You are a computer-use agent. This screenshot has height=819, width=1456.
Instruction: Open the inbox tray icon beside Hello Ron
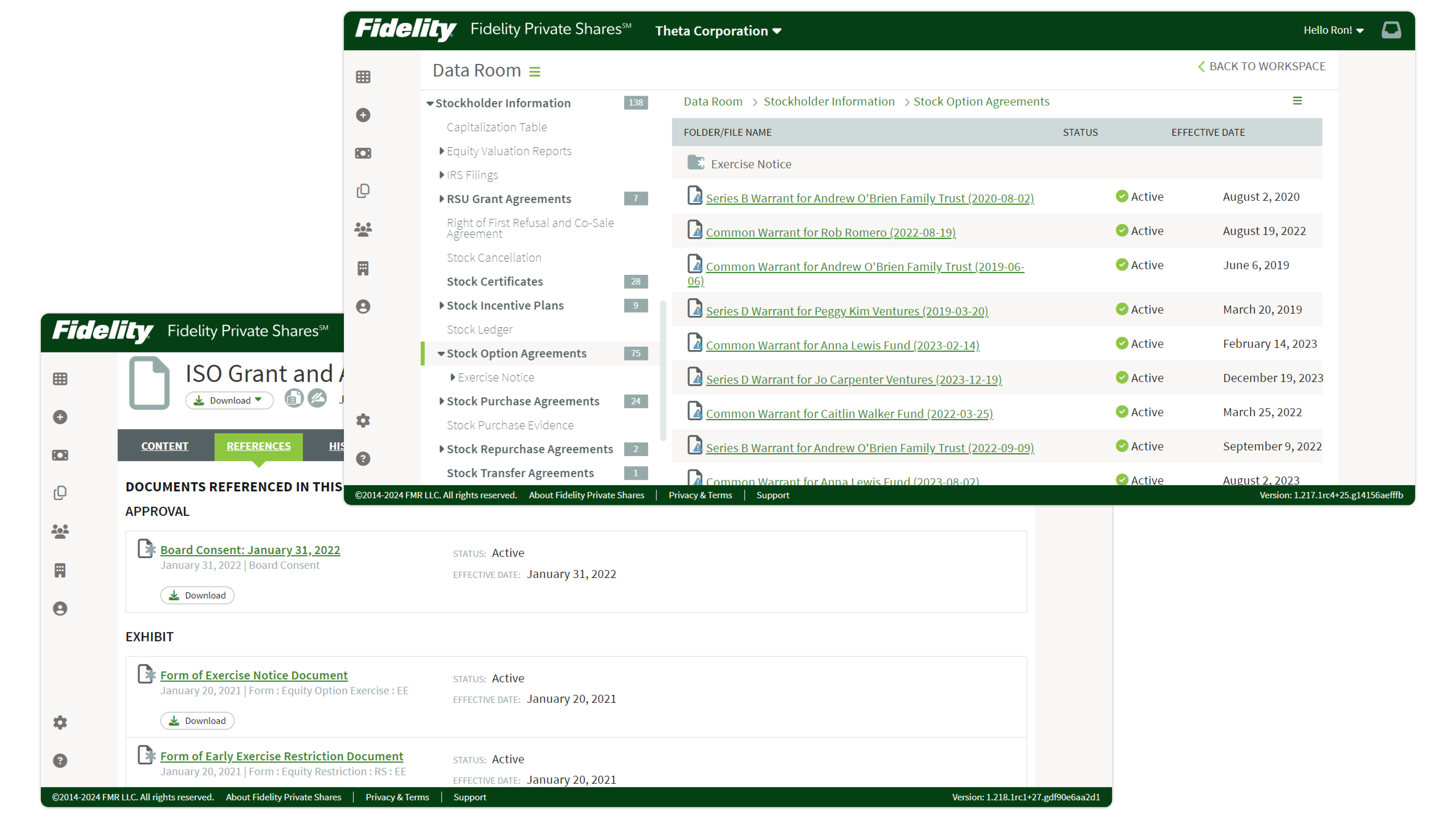(1391, 30)
